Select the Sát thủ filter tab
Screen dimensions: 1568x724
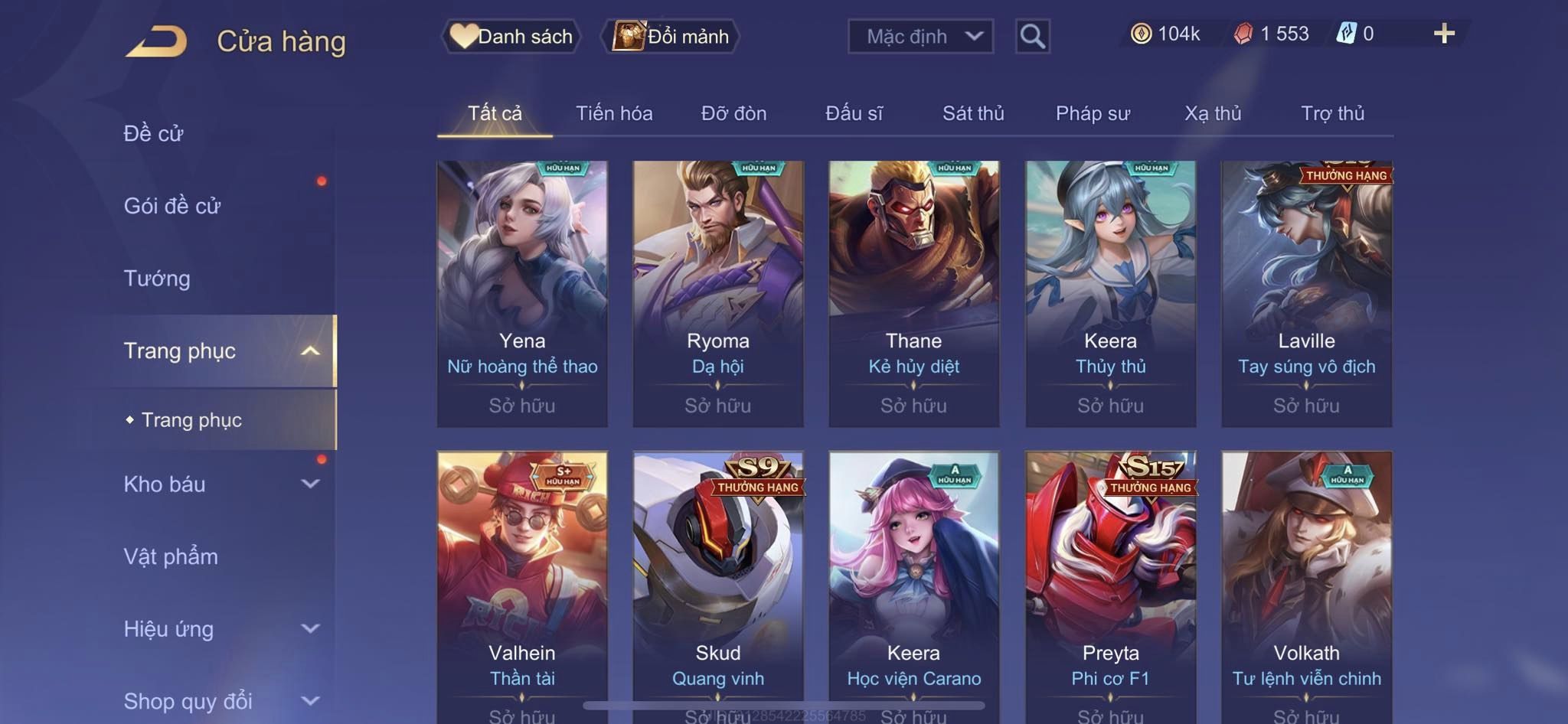(x=973, y=113)
